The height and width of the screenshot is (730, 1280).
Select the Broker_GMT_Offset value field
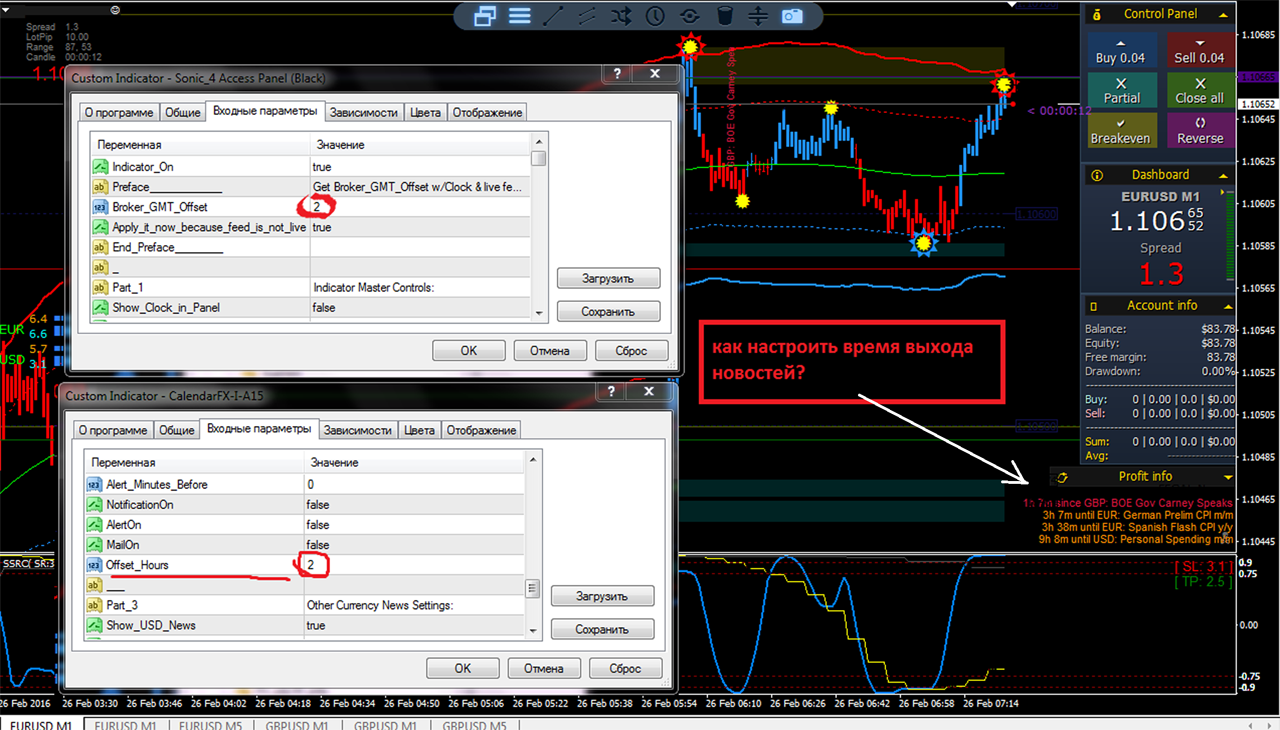(419, 207)
